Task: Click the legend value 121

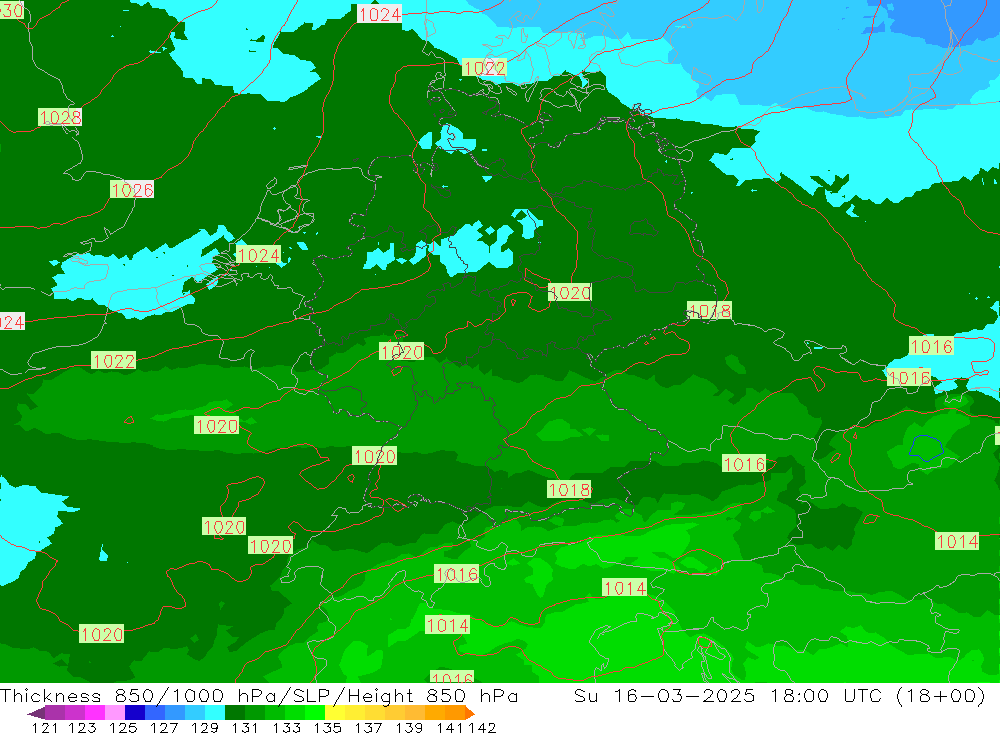Action: (x=45, y=727)
